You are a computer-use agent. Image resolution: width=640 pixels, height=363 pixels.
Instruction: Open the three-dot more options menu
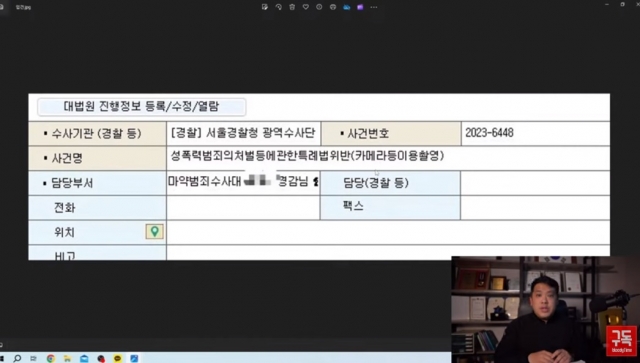[x=374, y=7]
